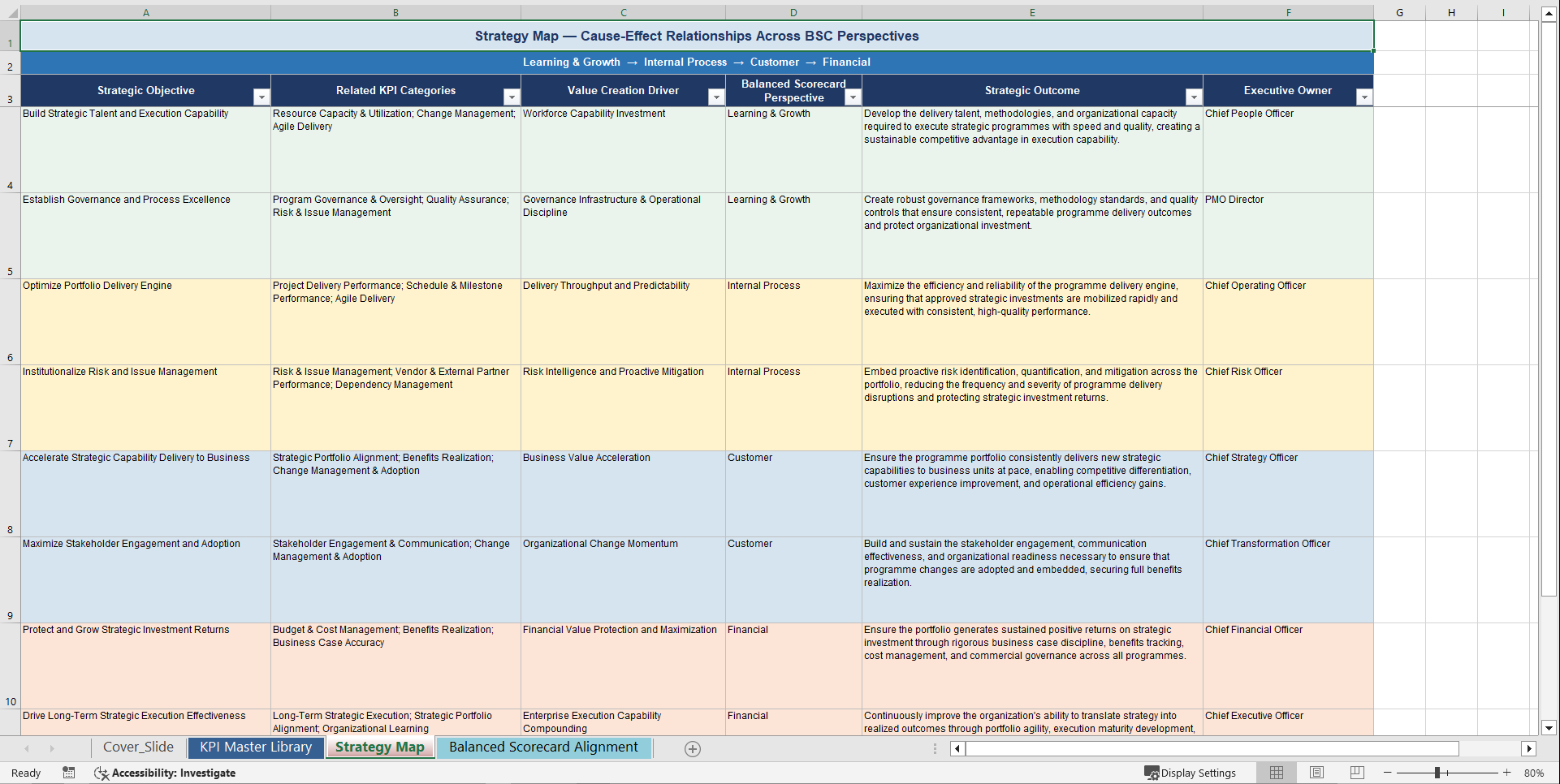Click the vertical scrollbar thumb
The image size is (1560, 784).
(1549, 309)
